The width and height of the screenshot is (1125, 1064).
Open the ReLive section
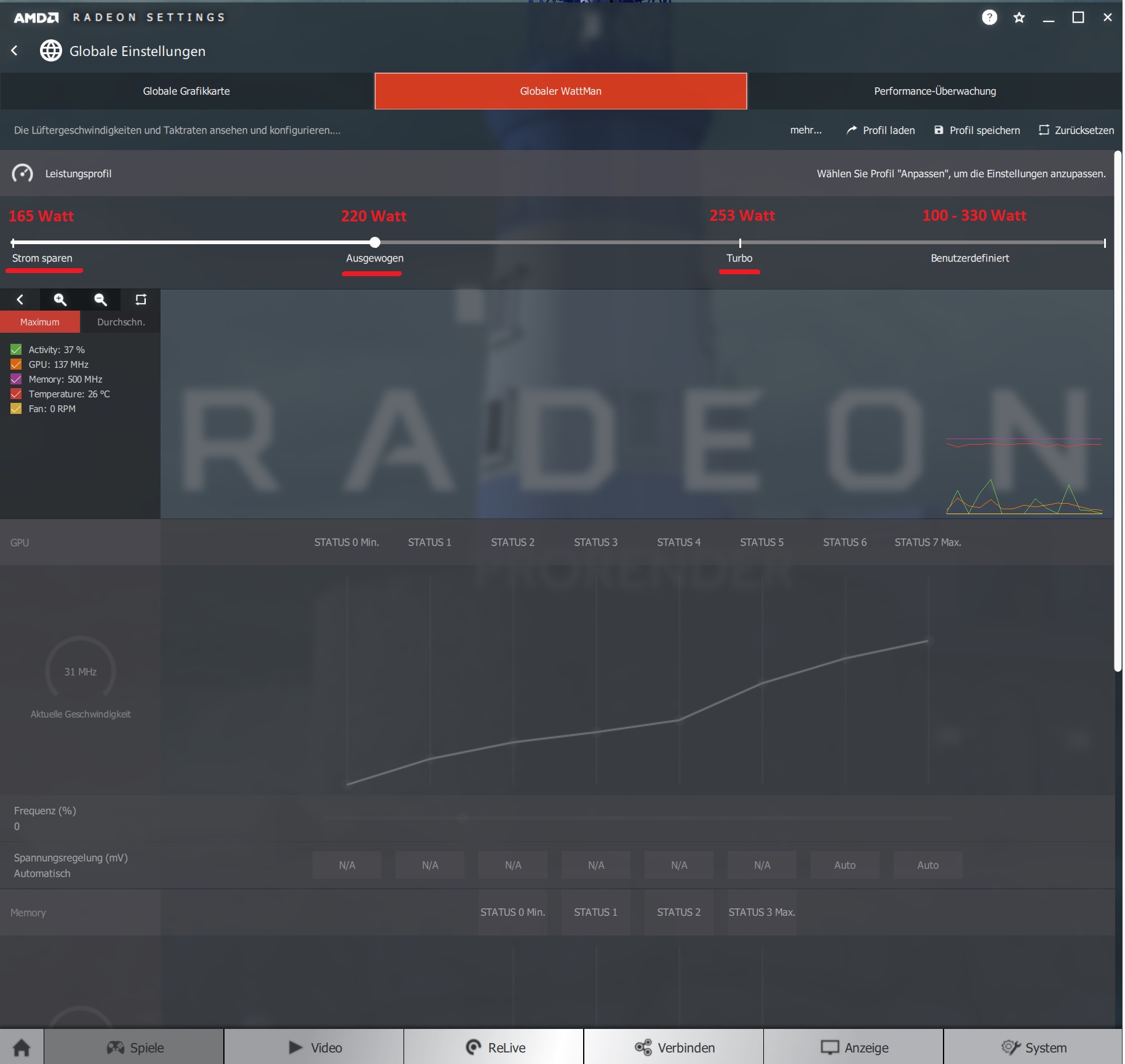point(494,1047)
